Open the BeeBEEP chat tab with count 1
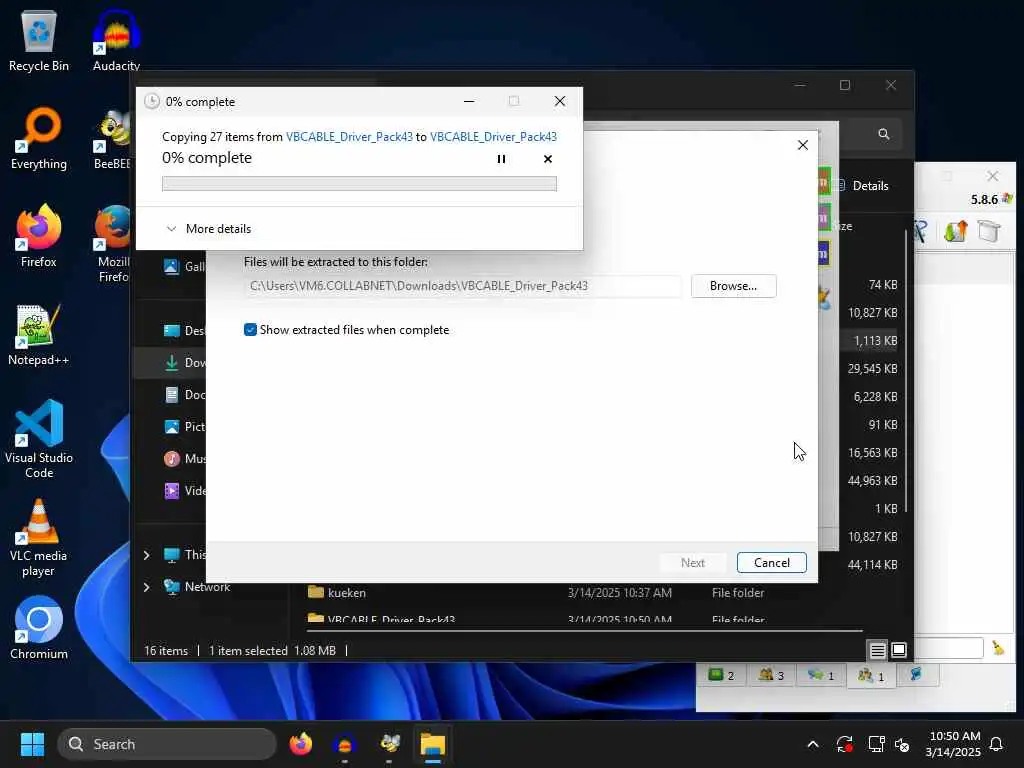Viewport: 1024px width, 768px height. [821, 675]
